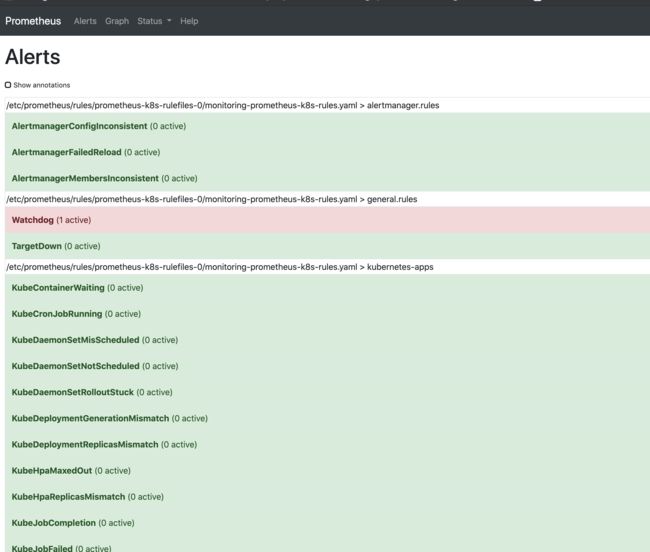Expand the KubeDaemonSetMisScheduled alert row

327,340
